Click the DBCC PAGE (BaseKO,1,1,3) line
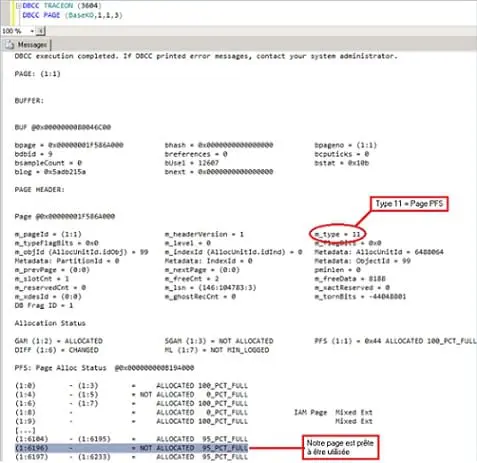The width and height of the screenshot is (477, 463). click(72, 15)
